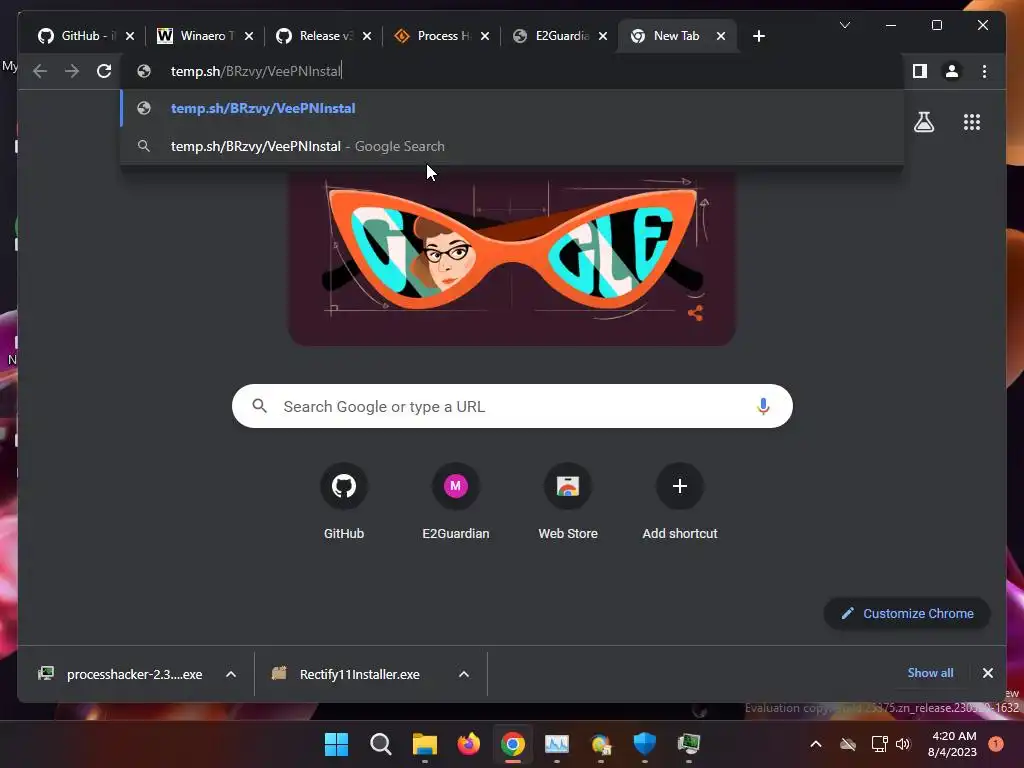Open File Explorer from the taskbar

424,744
